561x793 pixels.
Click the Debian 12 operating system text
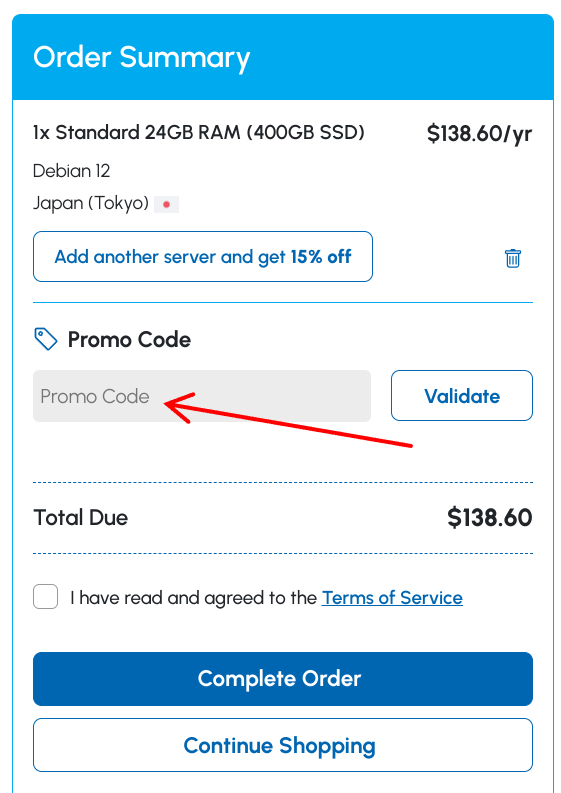71,171
